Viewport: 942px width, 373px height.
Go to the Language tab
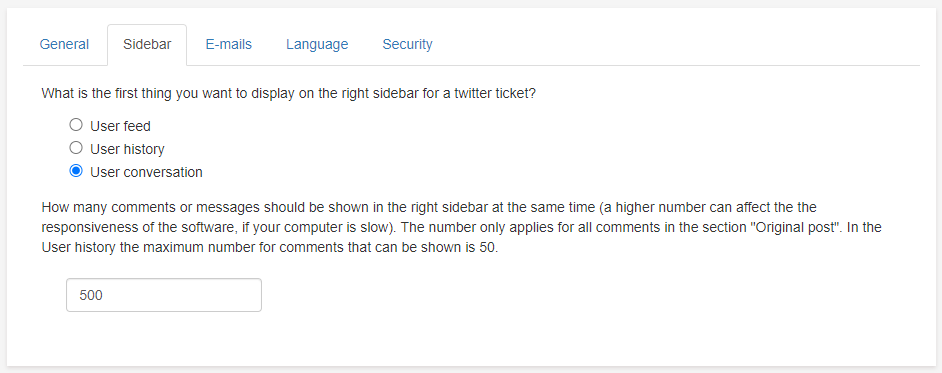(x=317, y=44)
